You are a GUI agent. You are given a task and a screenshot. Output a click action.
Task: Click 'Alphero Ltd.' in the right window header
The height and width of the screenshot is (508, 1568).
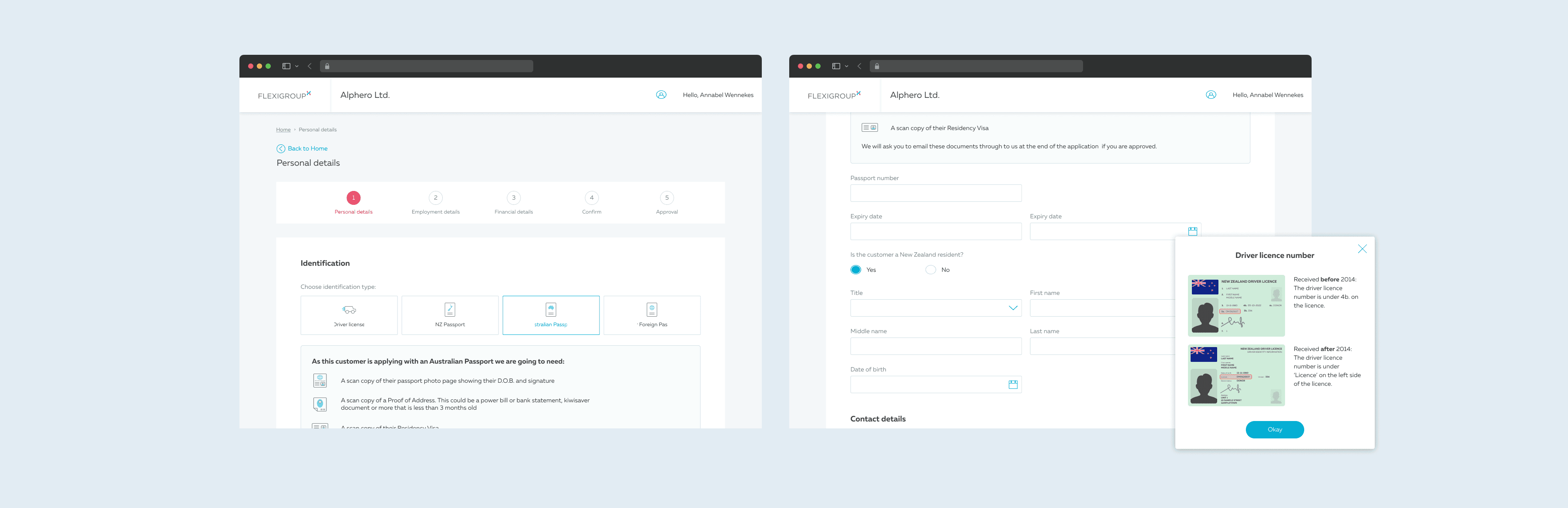[914, 95]
